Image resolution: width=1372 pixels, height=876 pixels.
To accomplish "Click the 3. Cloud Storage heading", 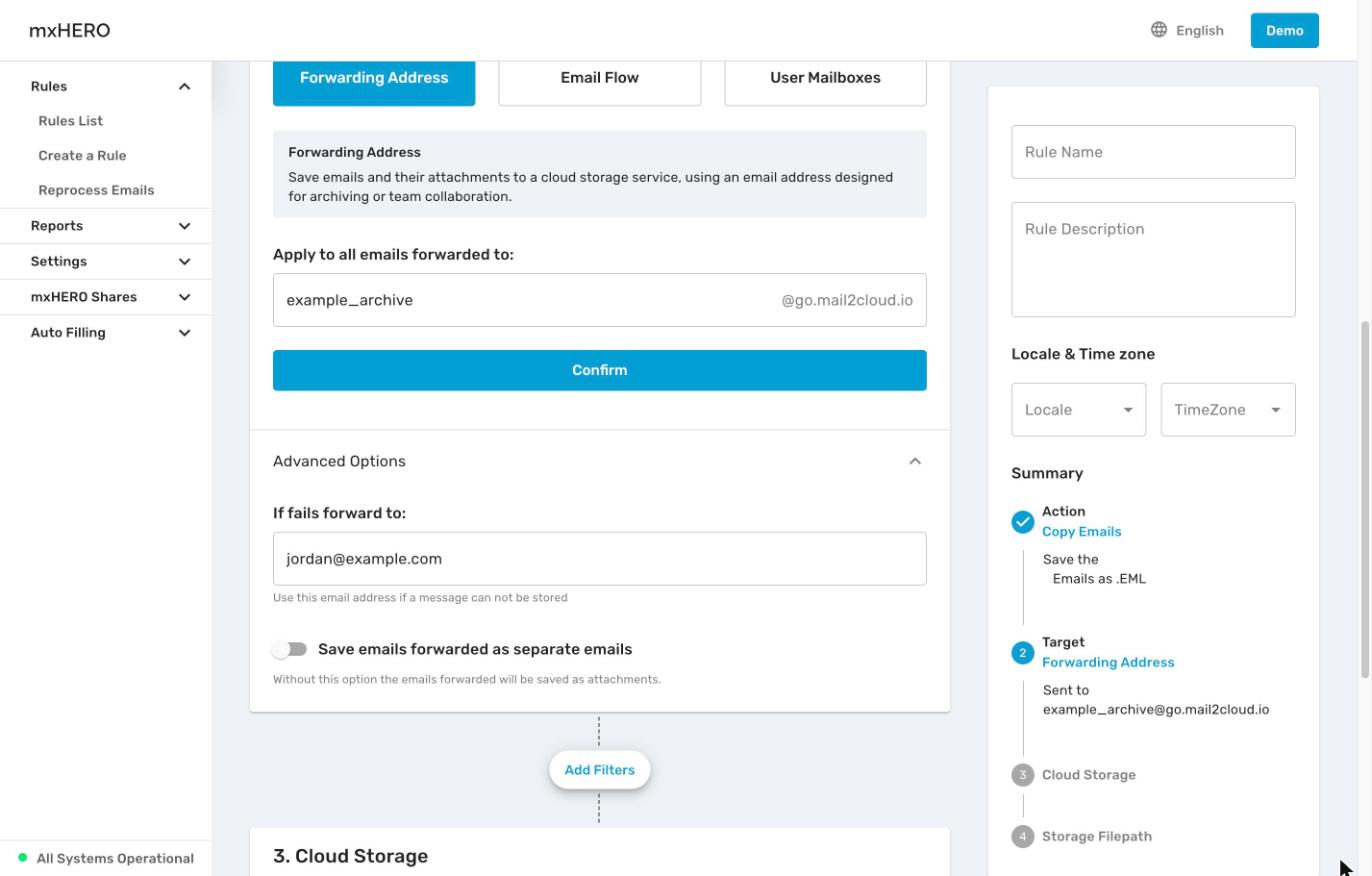I will 350,856.
